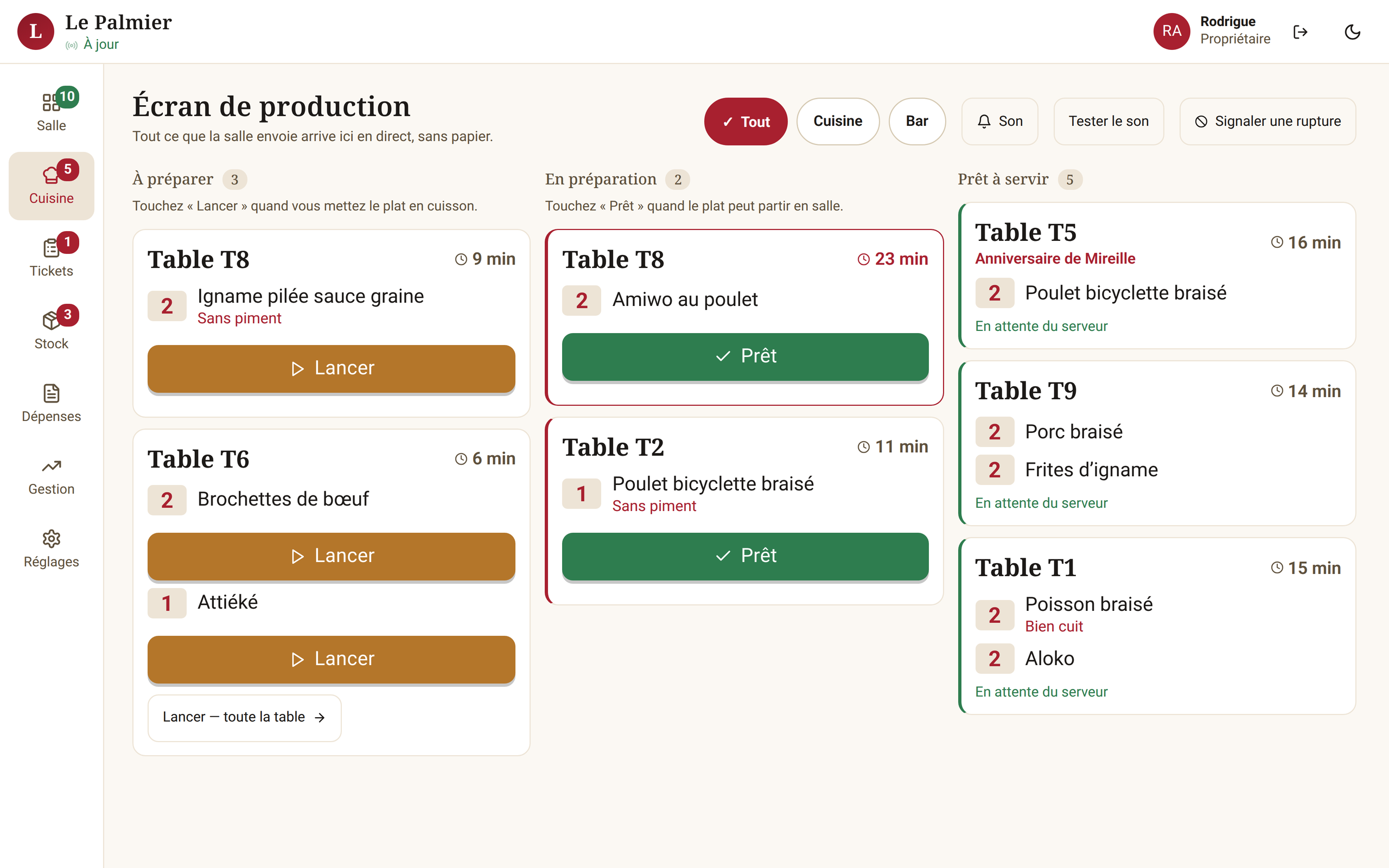Click the Bien cuit note under Poisson braisé
Image resolution: width=1389 pixels, height=868 pixels.
pos(1054,626)
